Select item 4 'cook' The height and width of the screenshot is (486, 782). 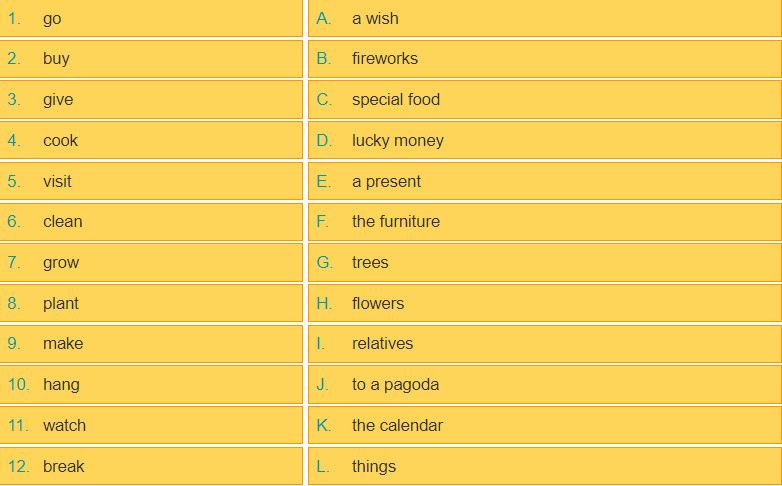[x=151, y=141]
